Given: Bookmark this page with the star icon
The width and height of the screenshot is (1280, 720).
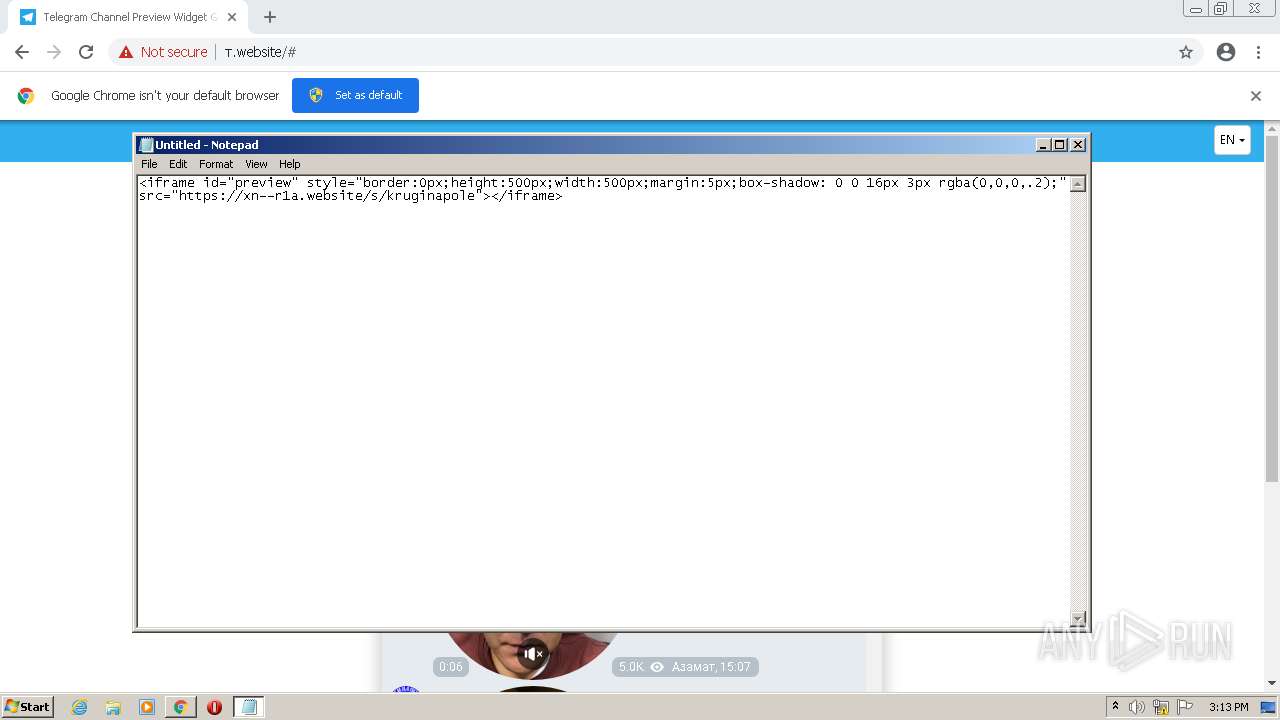Looking at the screenshot, I should pyautogui.click(x=1186, y=52).
